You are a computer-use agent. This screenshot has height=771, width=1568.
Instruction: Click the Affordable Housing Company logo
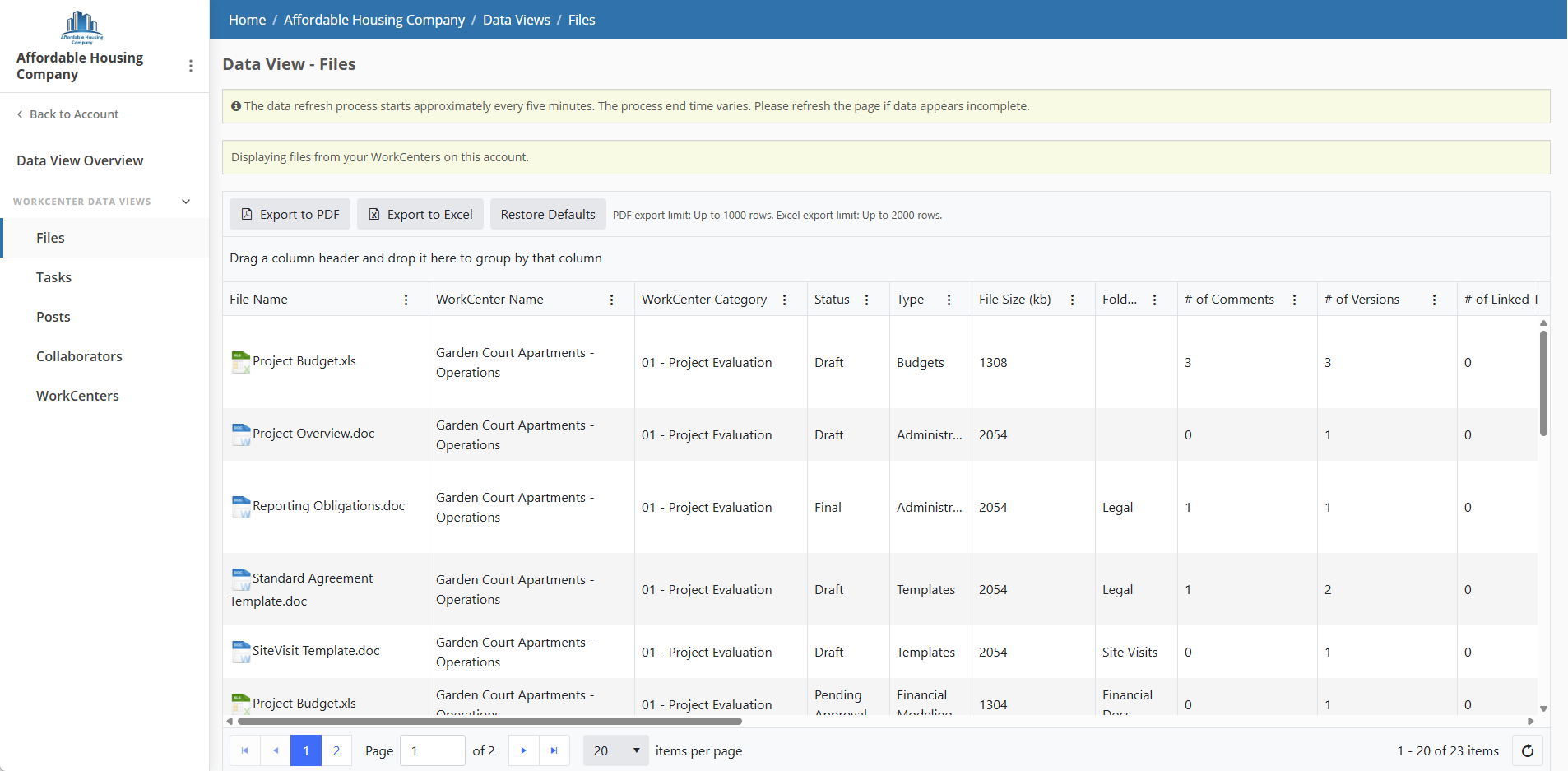click(81, 26)
